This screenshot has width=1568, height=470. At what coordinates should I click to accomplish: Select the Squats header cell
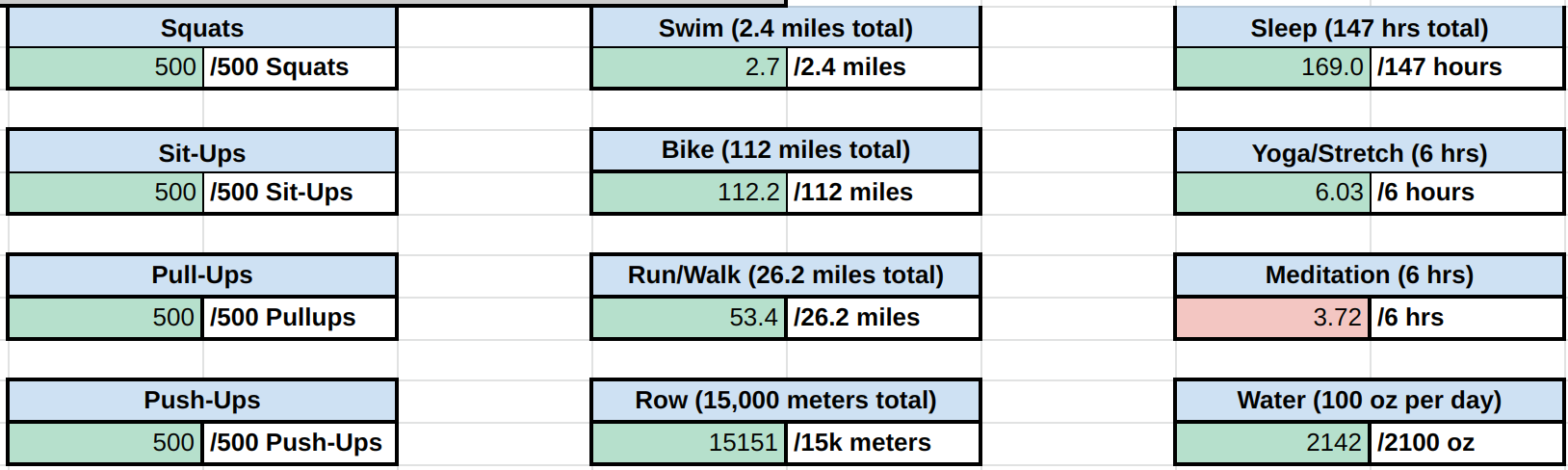(201, 28)
